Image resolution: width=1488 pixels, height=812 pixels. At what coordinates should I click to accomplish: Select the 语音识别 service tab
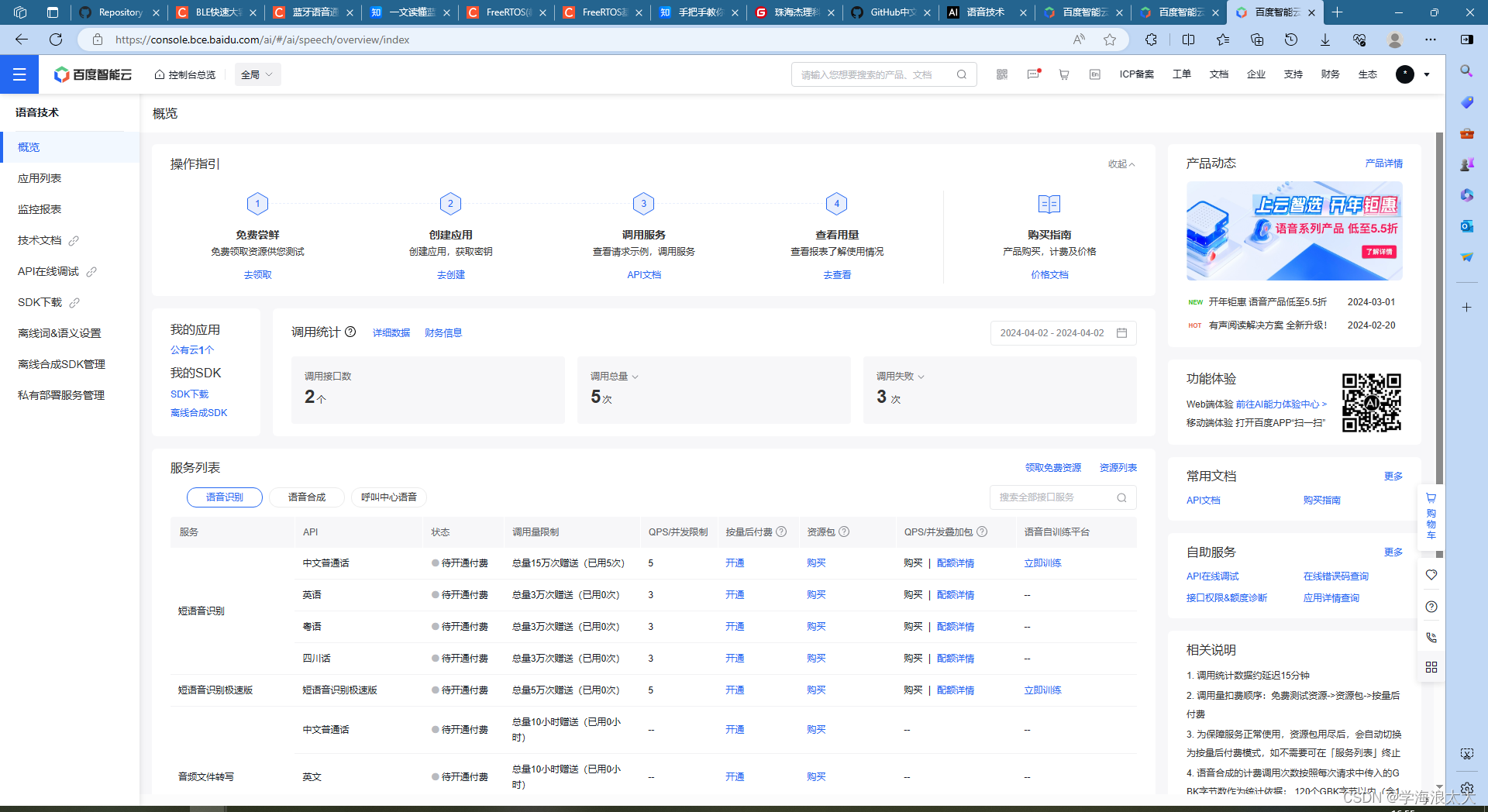click(x=225, y=497)
